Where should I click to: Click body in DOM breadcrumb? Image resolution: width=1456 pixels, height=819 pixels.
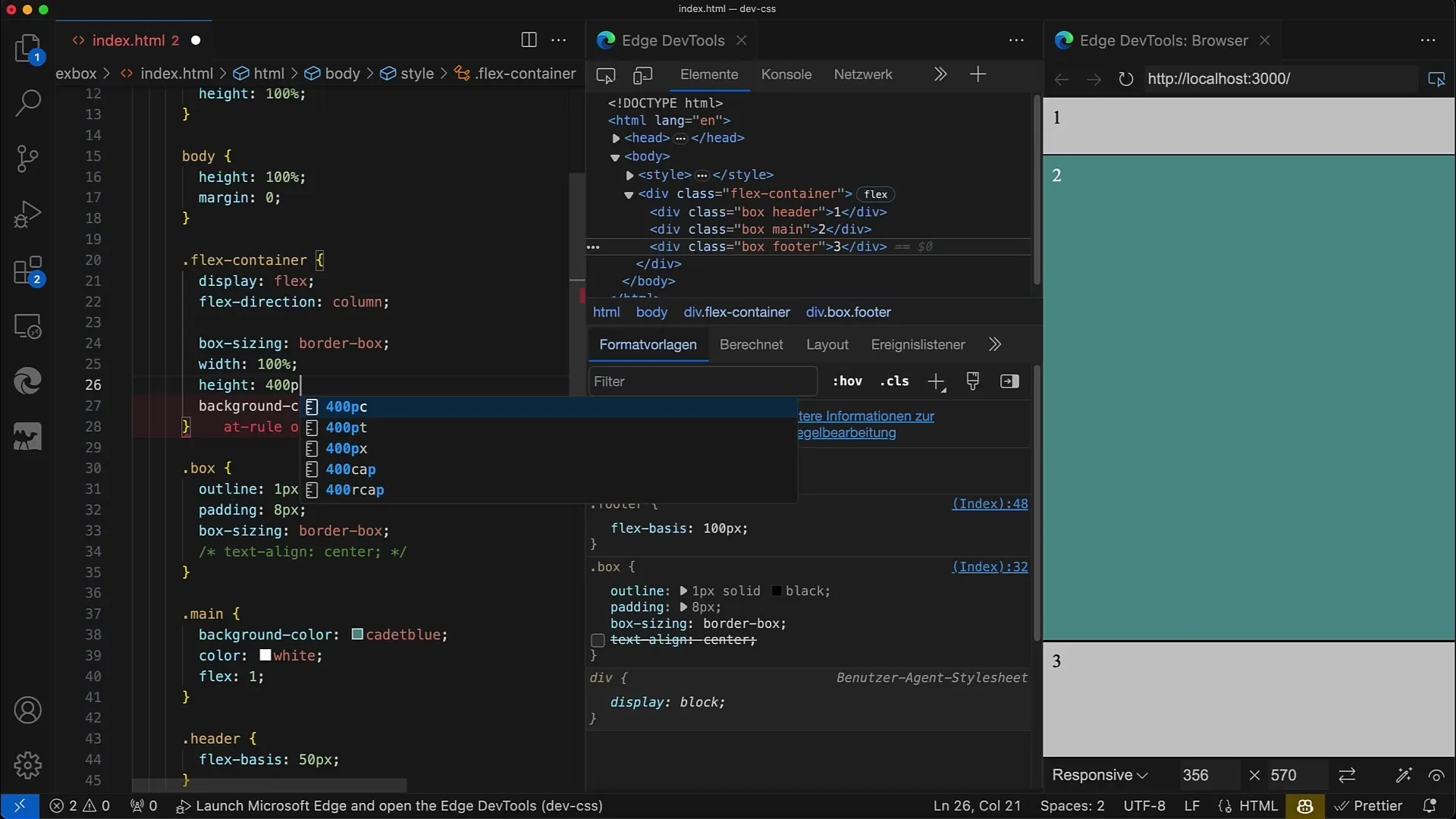pos(651,312)
